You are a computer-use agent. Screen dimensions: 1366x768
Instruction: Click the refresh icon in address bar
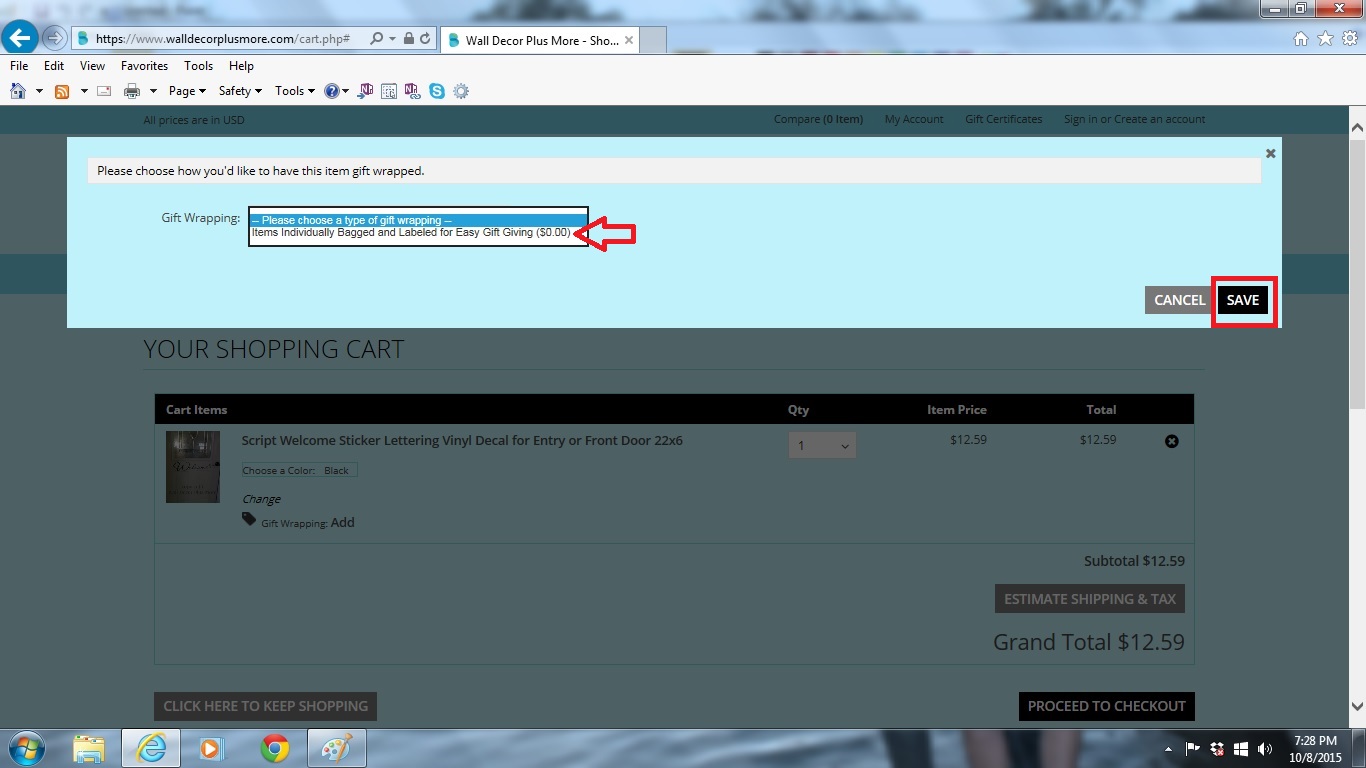click(426, 39)
